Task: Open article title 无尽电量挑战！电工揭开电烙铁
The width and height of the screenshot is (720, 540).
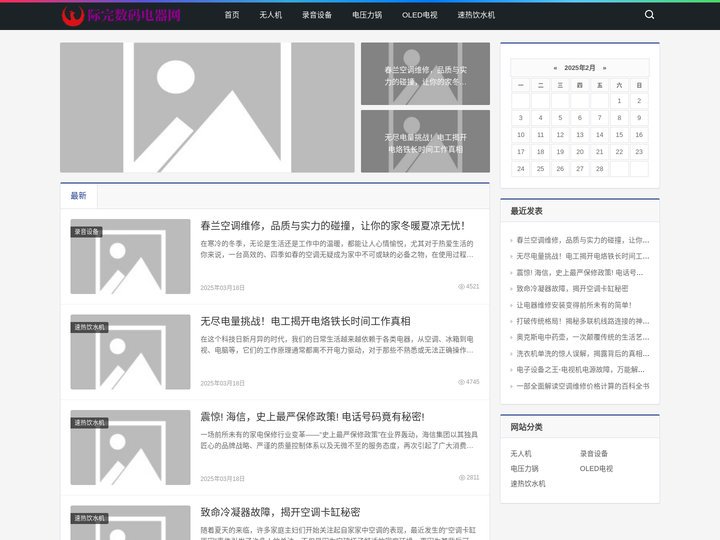Action: [305, 321]
